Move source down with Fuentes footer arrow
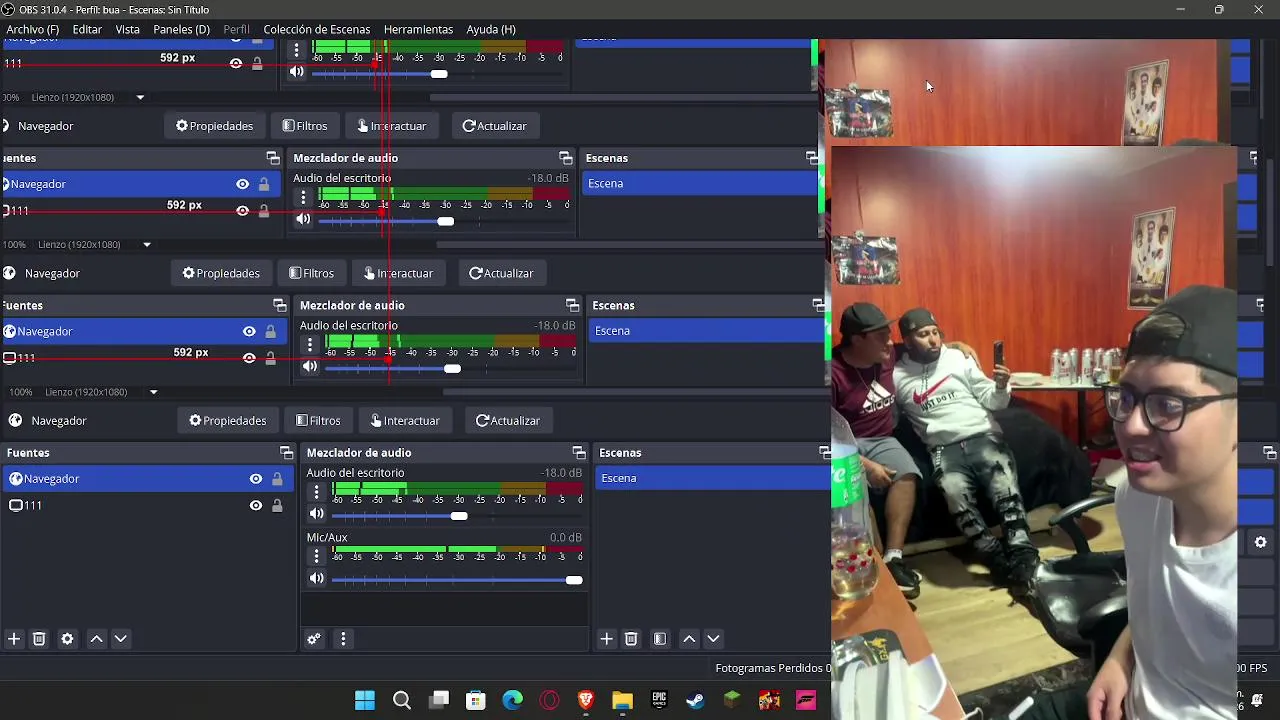Viewport: 1280px width, 720px height. point(120,639)
